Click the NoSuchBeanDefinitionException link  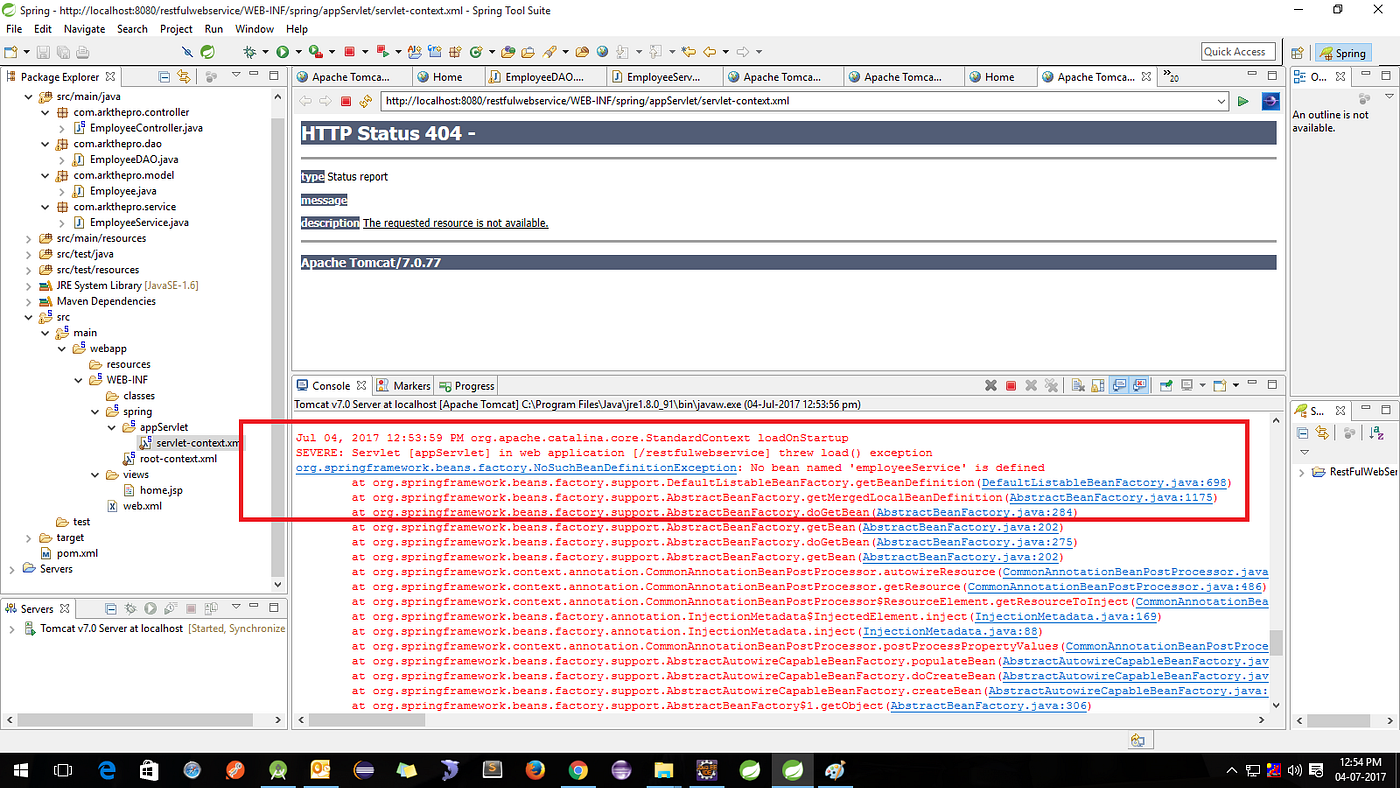coord(517,468)
